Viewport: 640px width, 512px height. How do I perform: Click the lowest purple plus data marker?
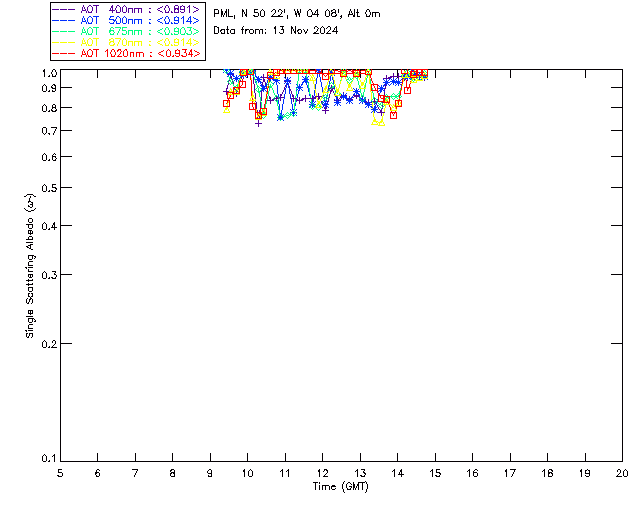coord(258,123)
